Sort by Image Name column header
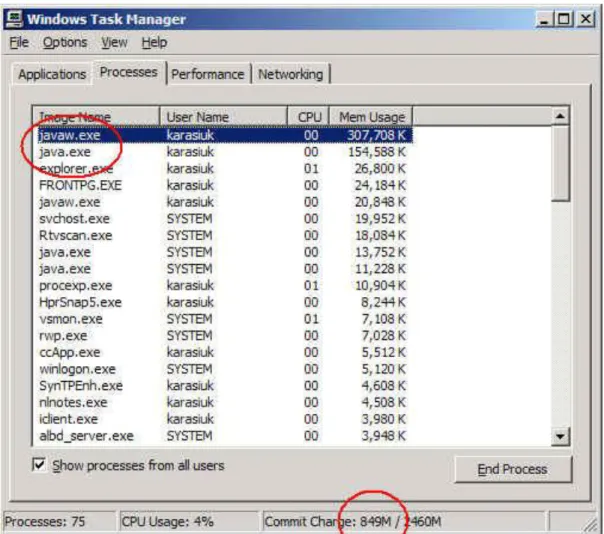Image resolution: width=604 pixels, height=534 pixels. point(96,116)
